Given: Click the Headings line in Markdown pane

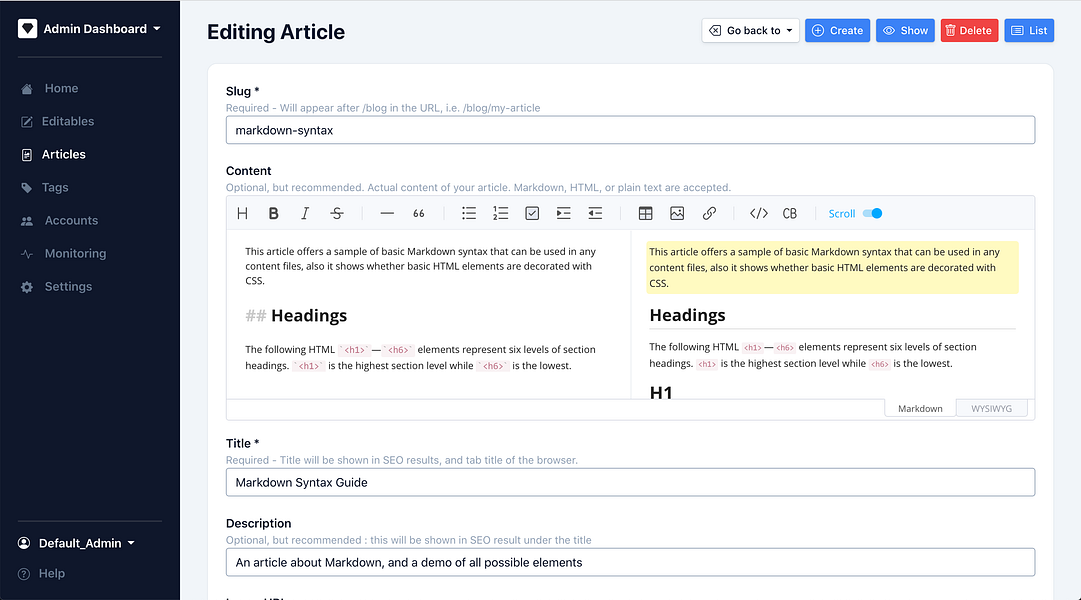Looking at the screenshot, I should (296, 316).
